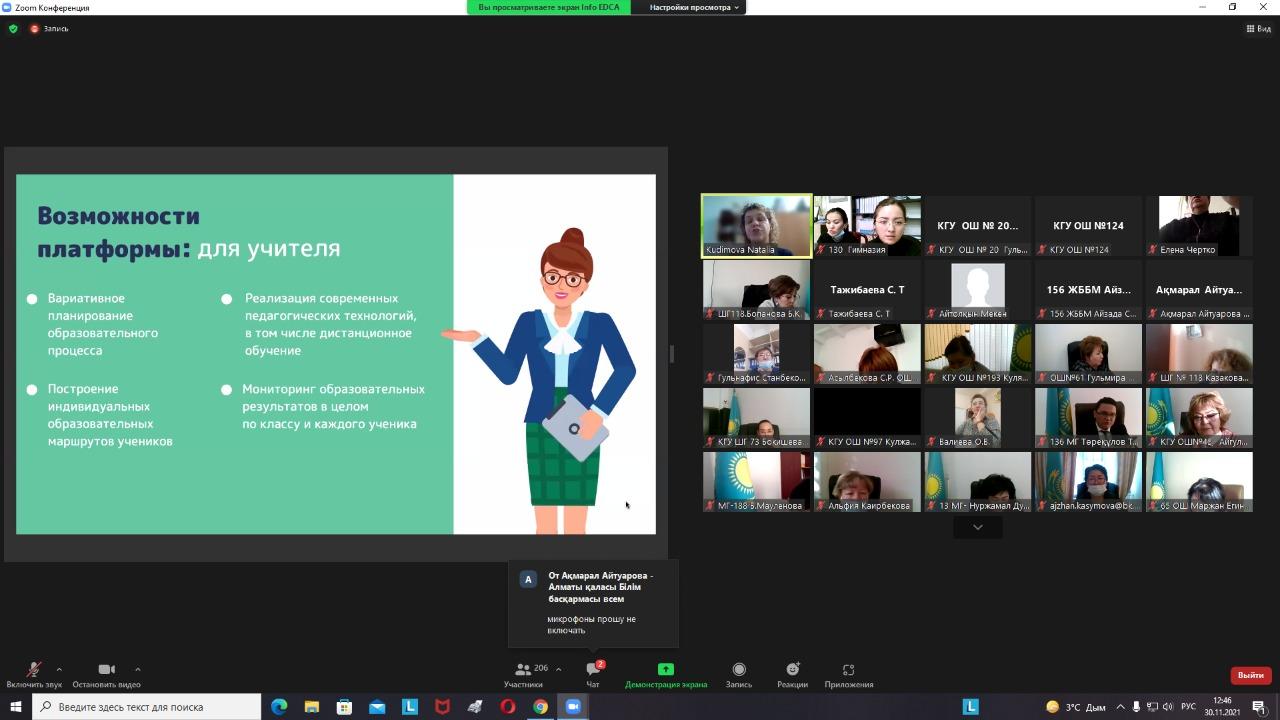This screenshot has width=1280, height=720.
Task: Click Windows taskbar search field
Action: click(x=147, y=707)
